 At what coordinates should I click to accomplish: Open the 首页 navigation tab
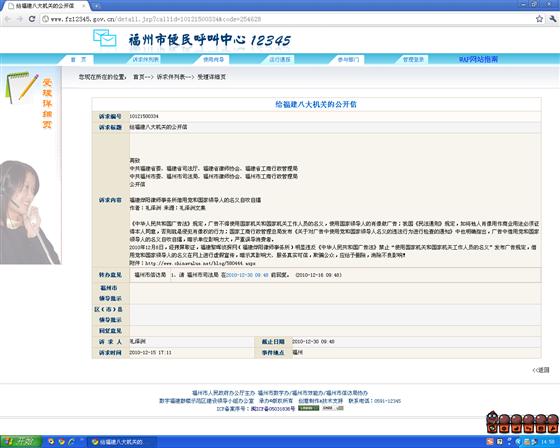tap(79, 59)
